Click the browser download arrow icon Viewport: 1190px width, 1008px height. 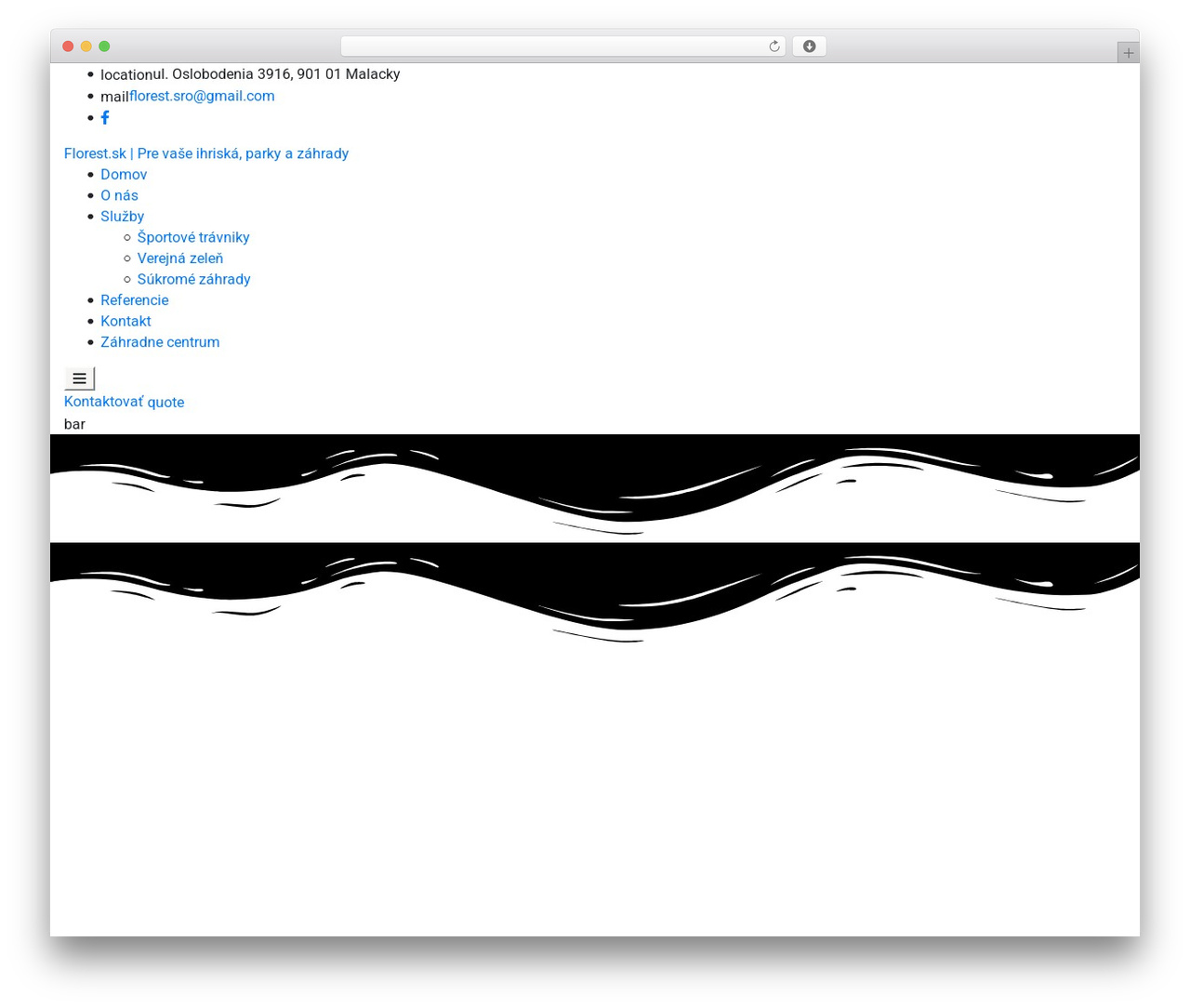click(809, 46)
